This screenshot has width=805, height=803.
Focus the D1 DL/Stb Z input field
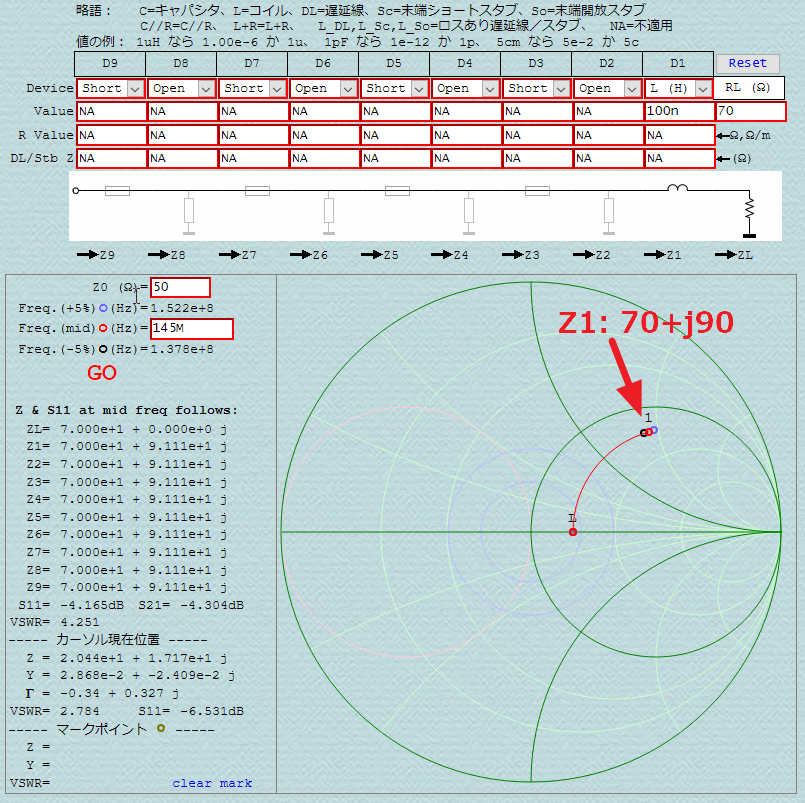point(679,159)
